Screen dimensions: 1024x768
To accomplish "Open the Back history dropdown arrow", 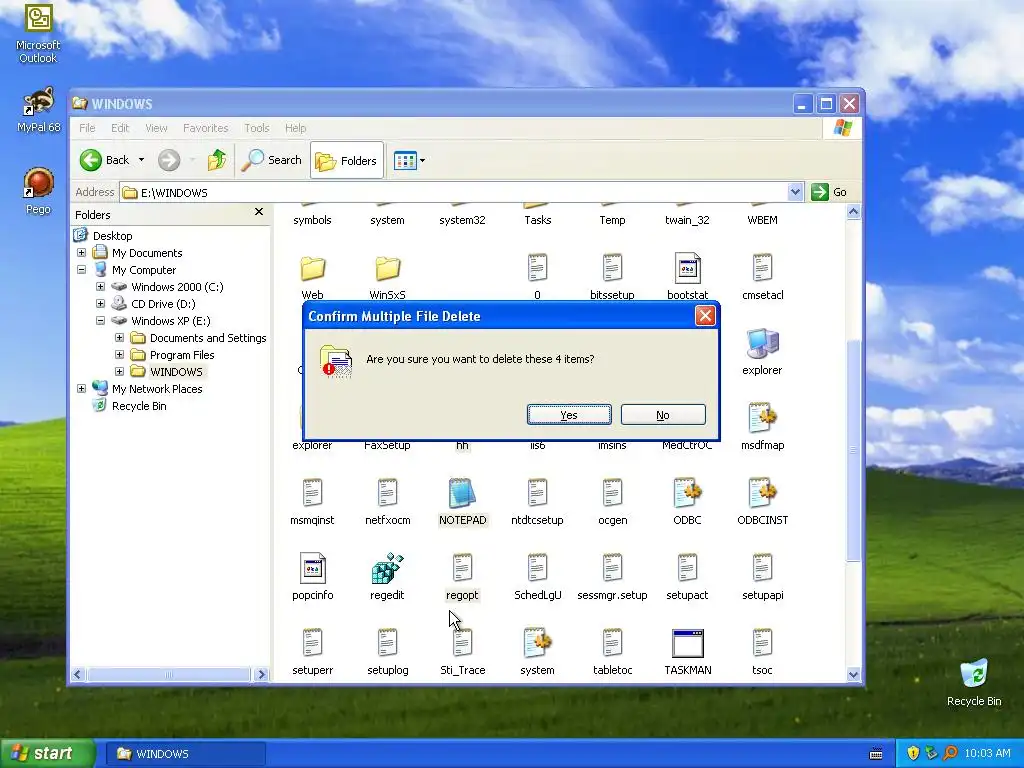I will click(141, 160).
